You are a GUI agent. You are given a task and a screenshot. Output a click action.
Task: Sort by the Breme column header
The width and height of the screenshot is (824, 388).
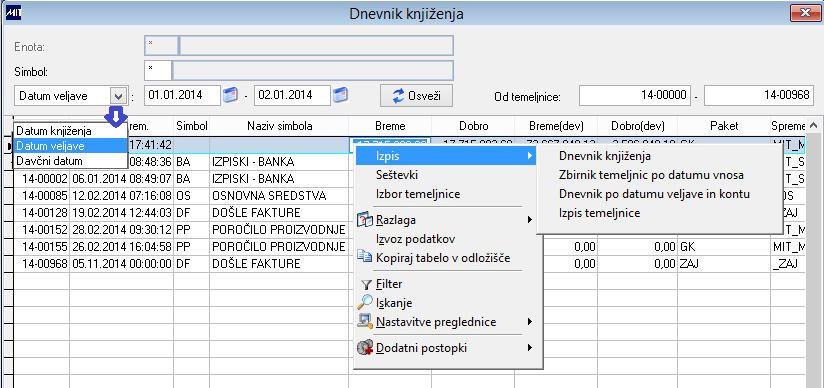pos(390,126)
